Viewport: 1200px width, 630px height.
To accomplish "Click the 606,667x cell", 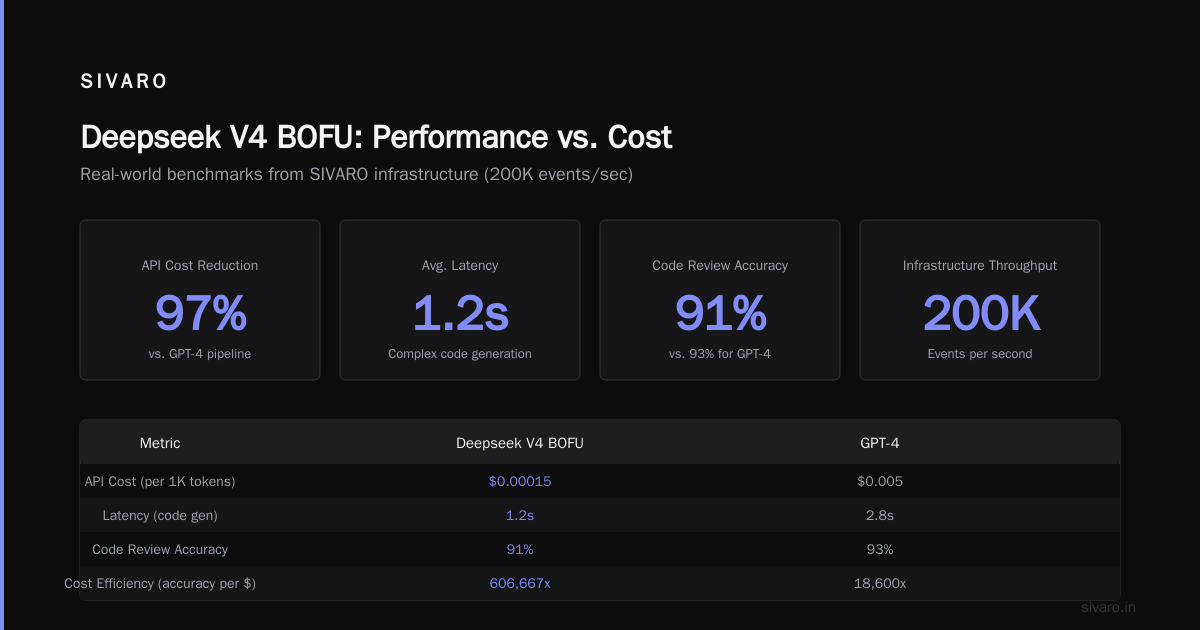I will coord(520,583).
